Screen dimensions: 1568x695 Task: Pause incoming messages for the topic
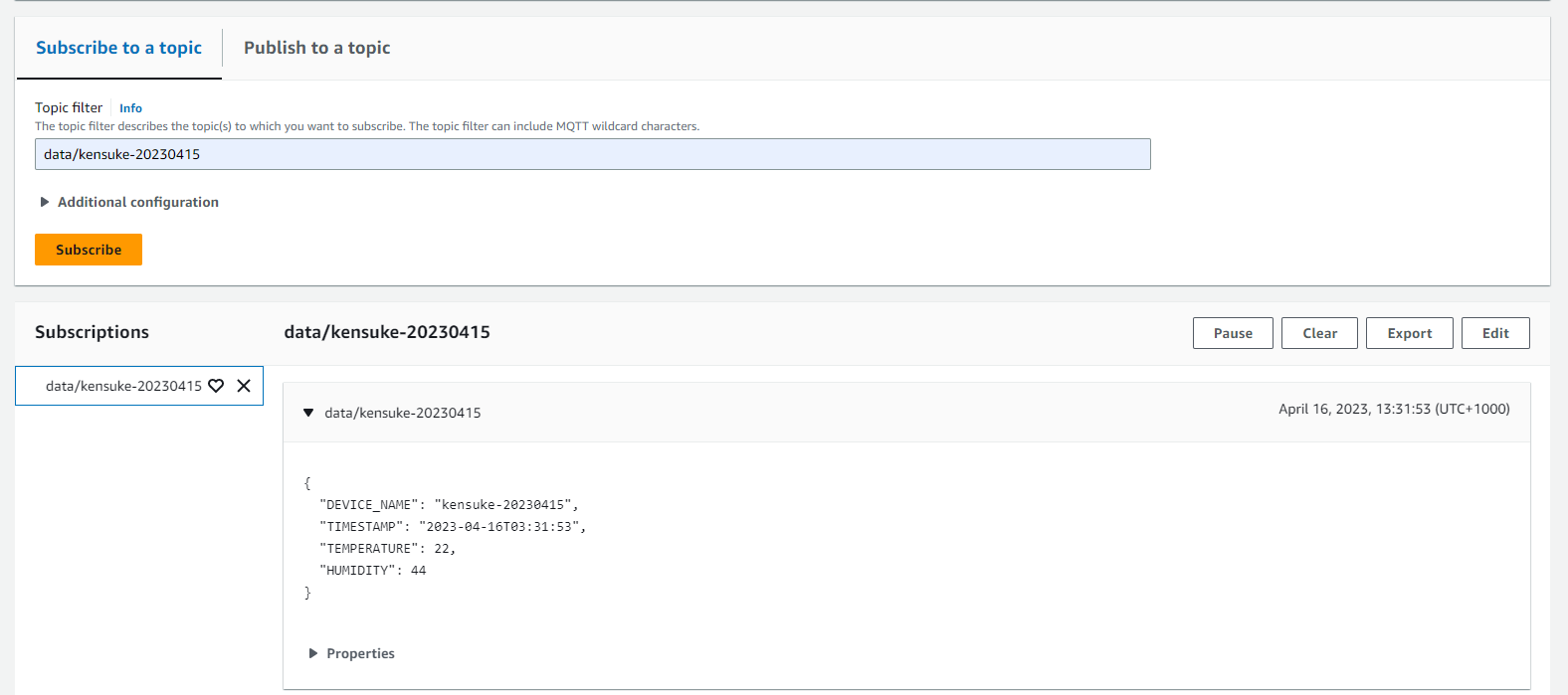click(1232, 333)
